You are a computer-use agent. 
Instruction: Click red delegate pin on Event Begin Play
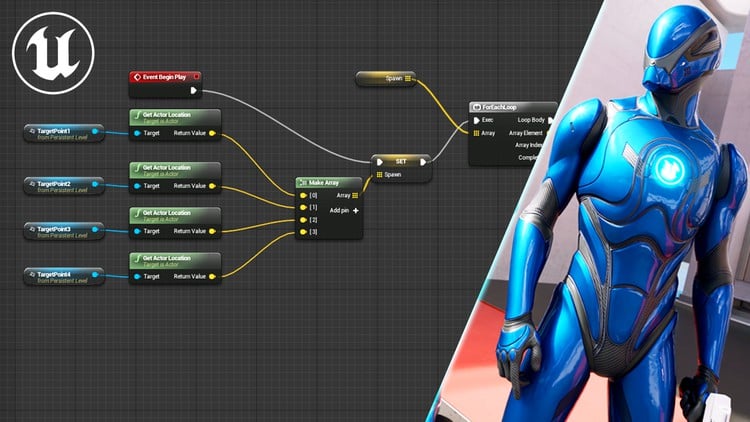197,76
